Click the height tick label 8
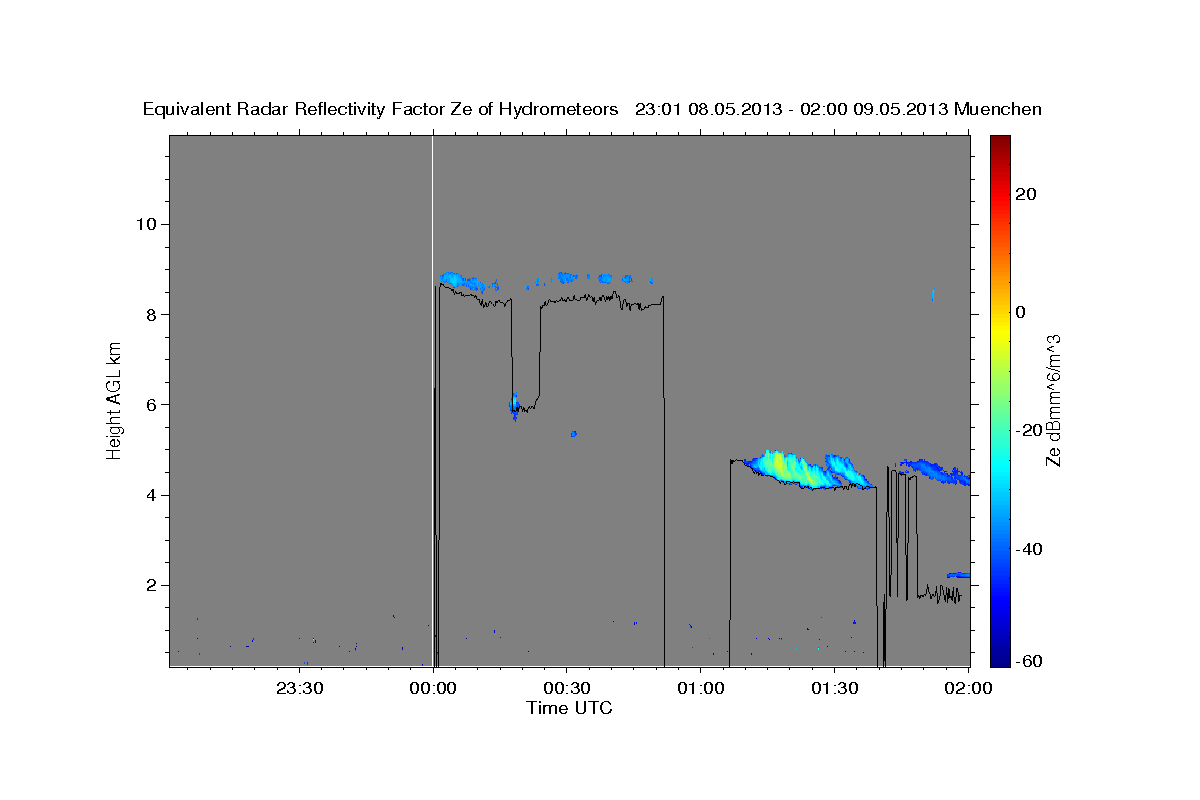This screenshot has height=800, width=1200. [x=149, y=314]
